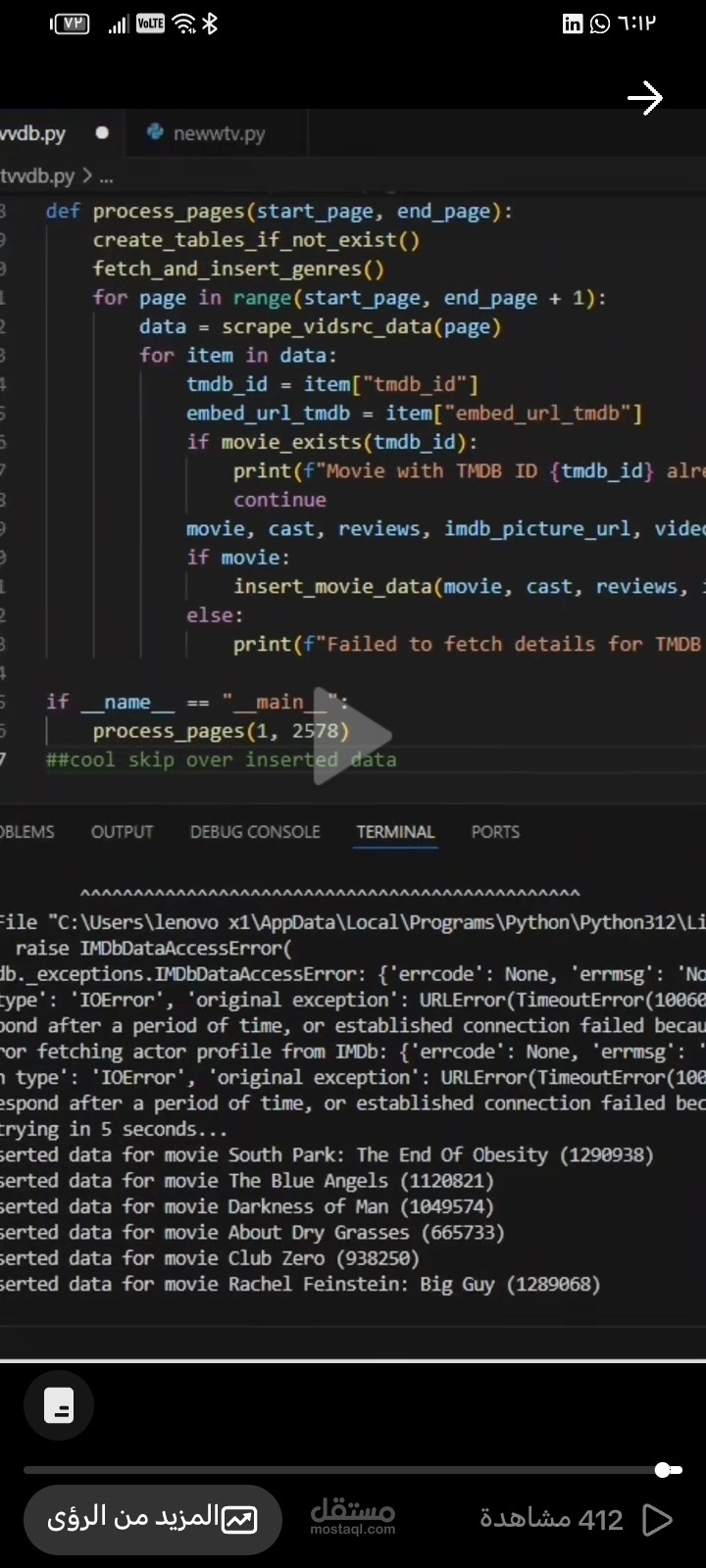Tap the Bluetooth icon in status bar

click(210, 24)
